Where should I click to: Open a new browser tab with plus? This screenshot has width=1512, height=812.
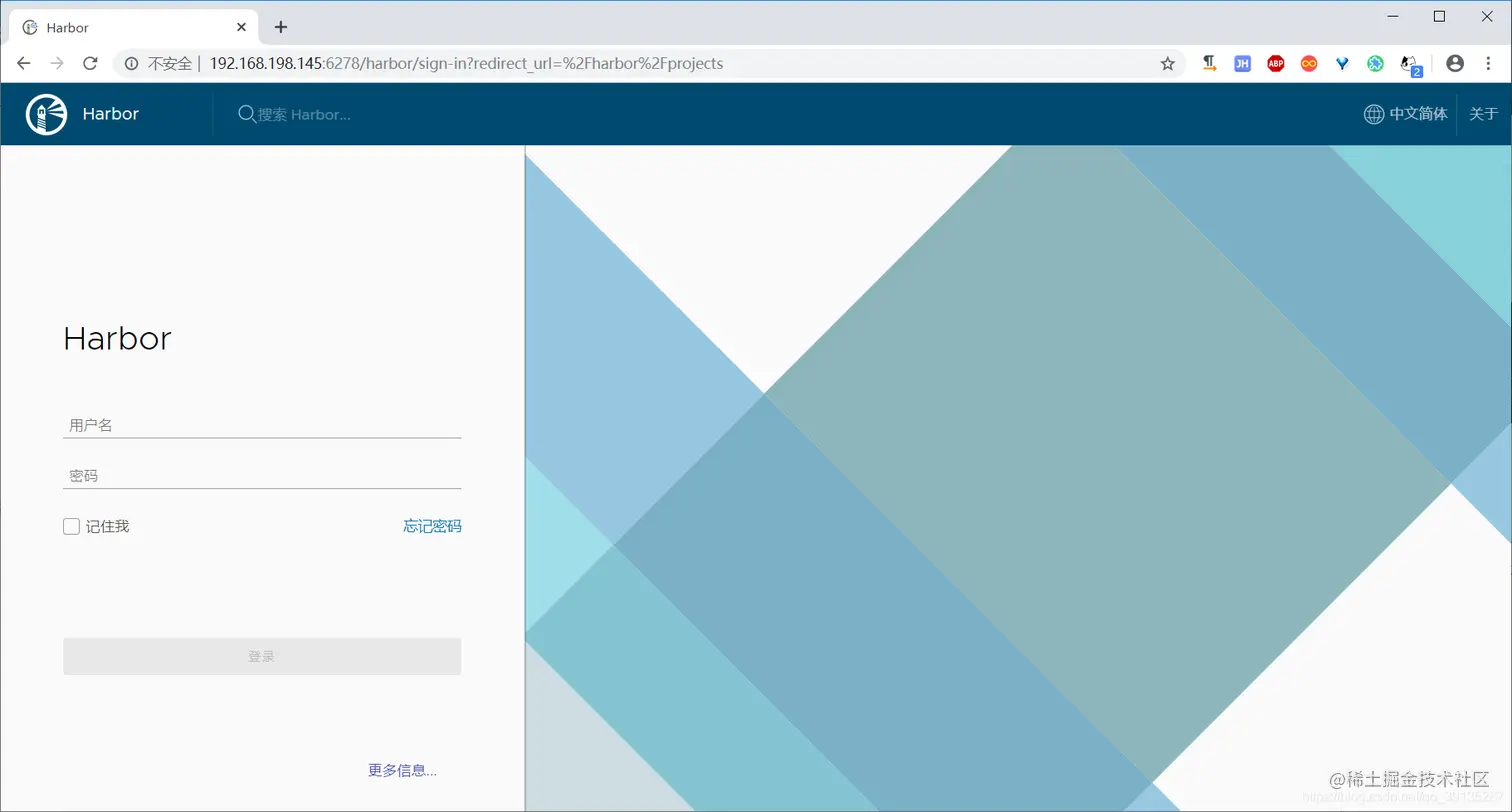click(281, 27)
